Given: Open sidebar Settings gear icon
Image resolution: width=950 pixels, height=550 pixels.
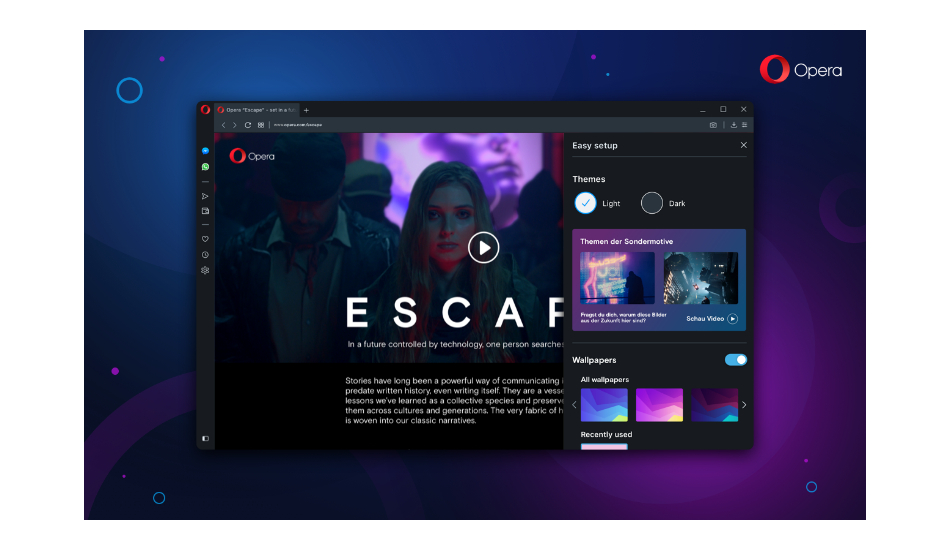Looking at the screenshot, I should (205, 270).
